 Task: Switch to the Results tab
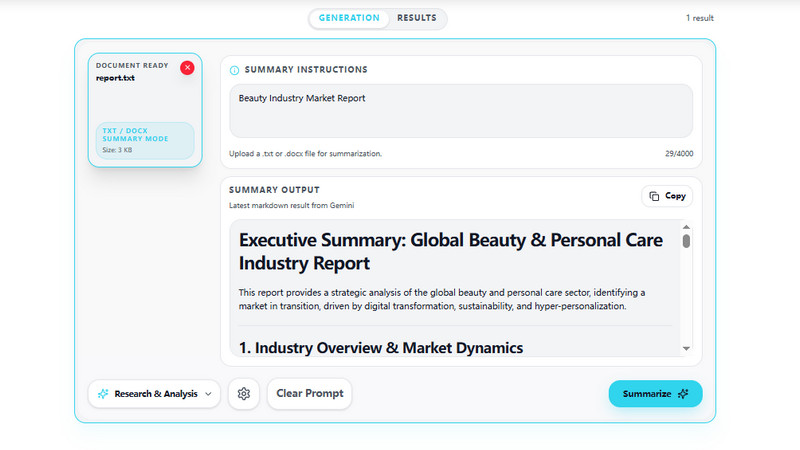[417, 18]
